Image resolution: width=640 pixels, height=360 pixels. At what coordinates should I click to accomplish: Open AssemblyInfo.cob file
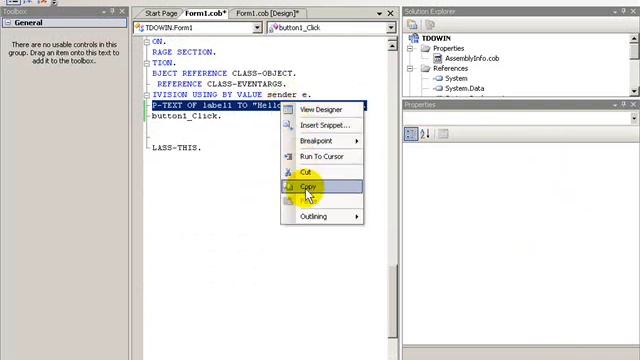point(472,58)
